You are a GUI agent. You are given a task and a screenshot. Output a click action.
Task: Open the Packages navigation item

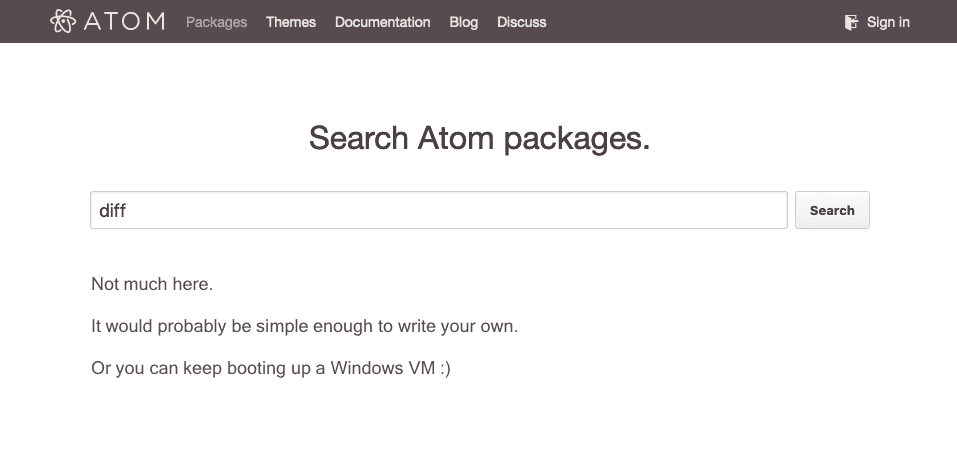pyautogui.click(x=217, y=22)
